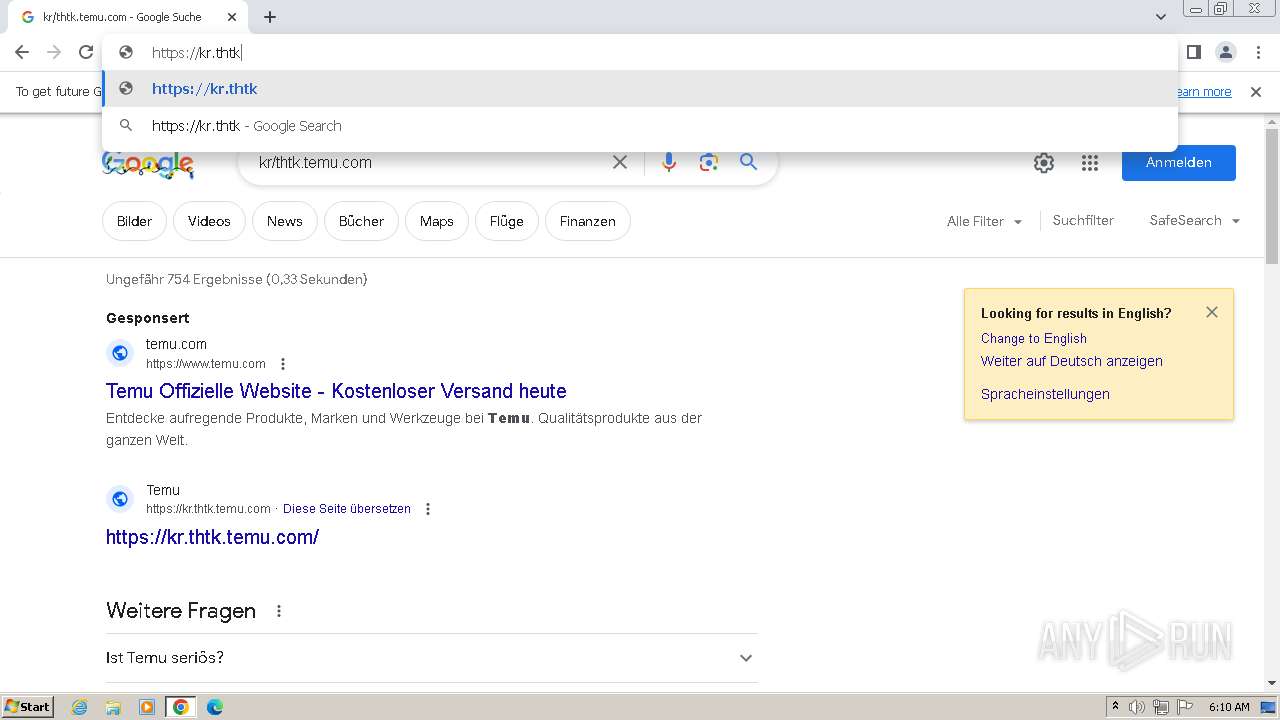Viewport: 1280px width, 720px height.
Task: Click Weiter auf Deutsch anzeigen link
Action: coord(1071,361)
